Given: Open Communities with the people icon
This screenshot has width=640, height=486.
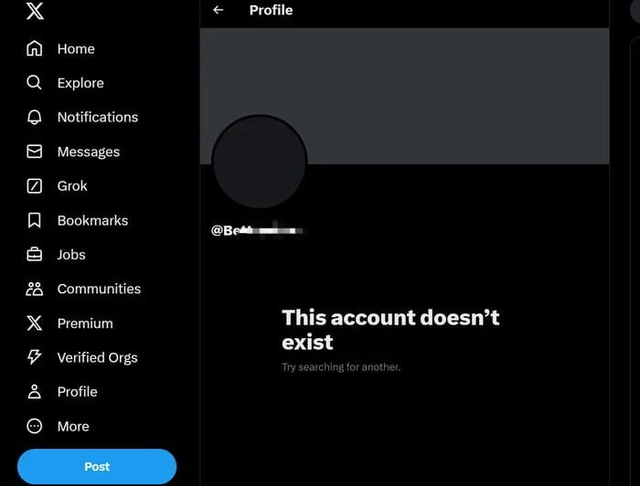Looking at the screenshot, I should coord(34,289).
